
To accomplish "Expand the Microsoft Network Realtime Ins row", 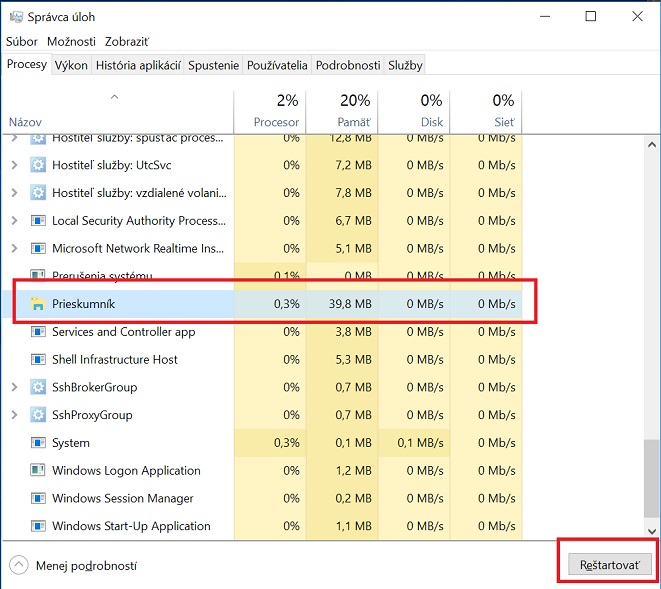I will click(x=14, y=248).
